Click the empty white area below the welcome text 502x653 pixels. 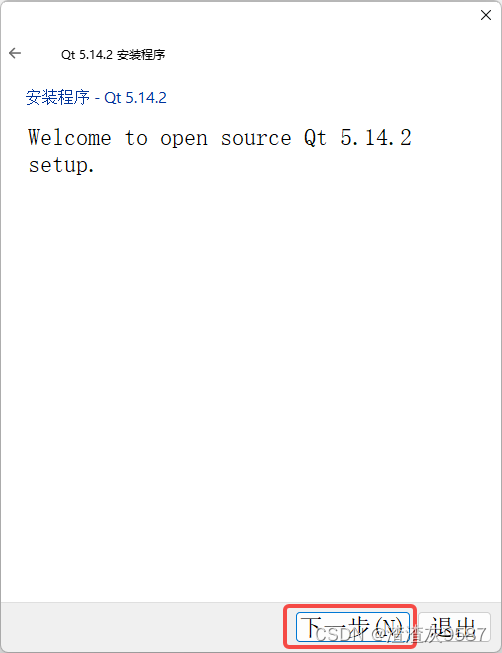(251, 375)
